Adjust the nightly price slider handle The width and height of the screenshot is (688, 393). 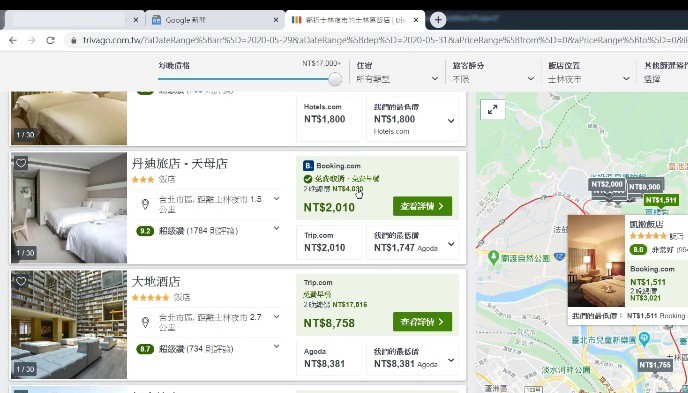(x=335, y=79)
